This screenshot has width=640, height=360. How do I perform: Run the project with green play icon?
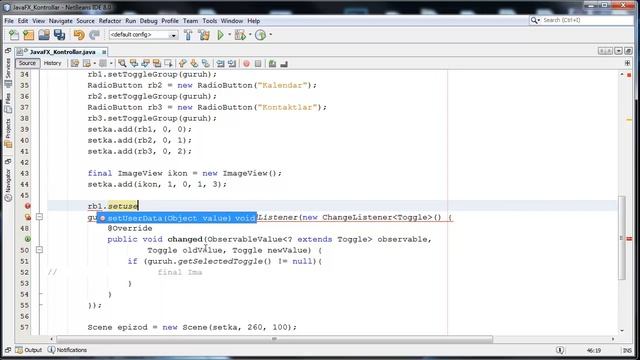[x=220, y=35]
